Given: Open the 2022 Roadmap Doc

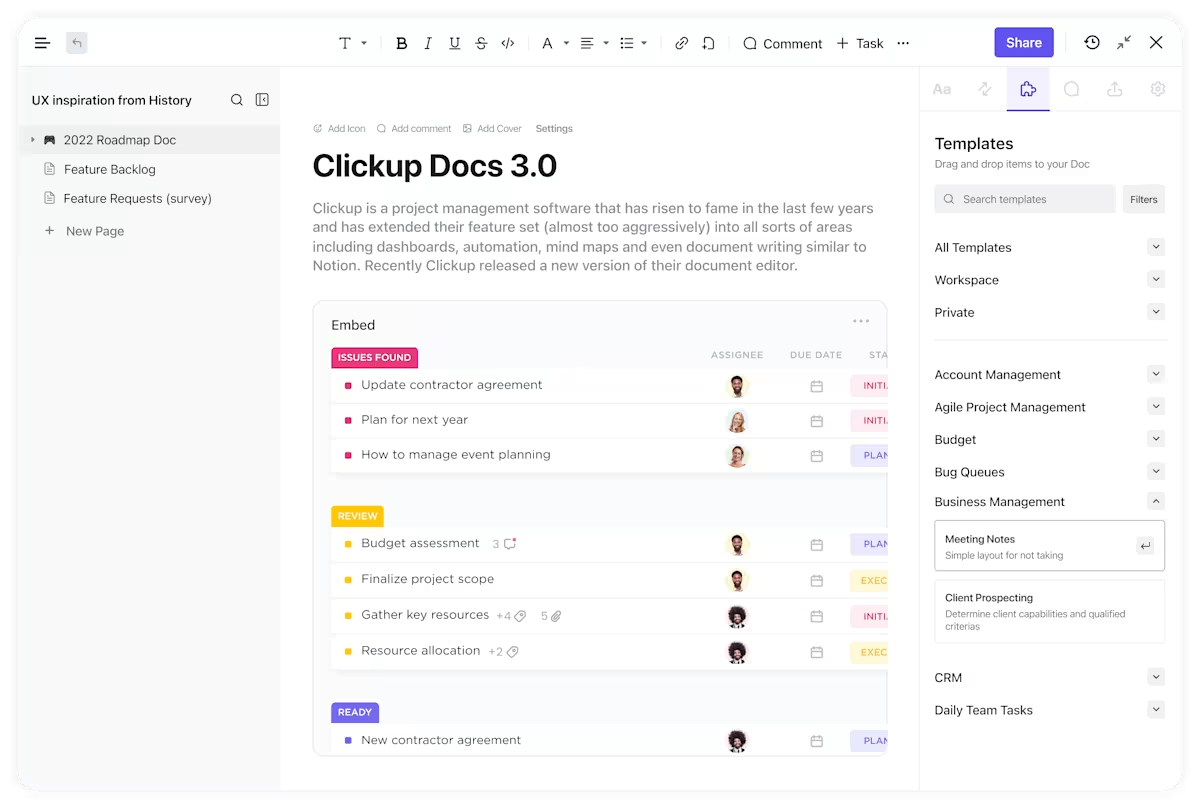Looking at the screenshot, I should click(x=120, y=140).
